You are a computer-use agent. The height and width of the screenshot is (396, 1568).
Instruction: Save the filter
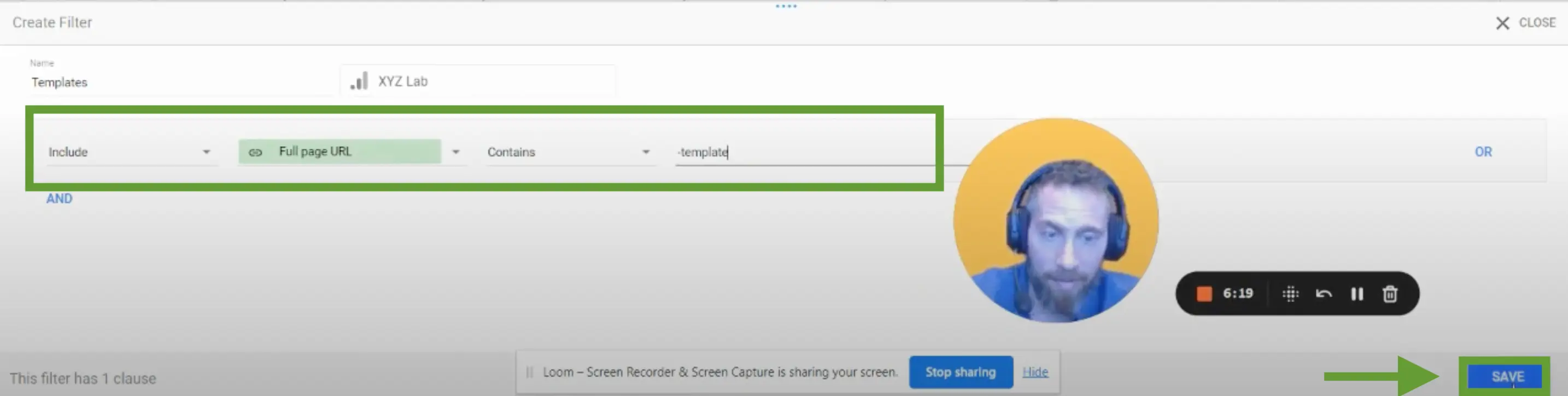[1506, 376]
